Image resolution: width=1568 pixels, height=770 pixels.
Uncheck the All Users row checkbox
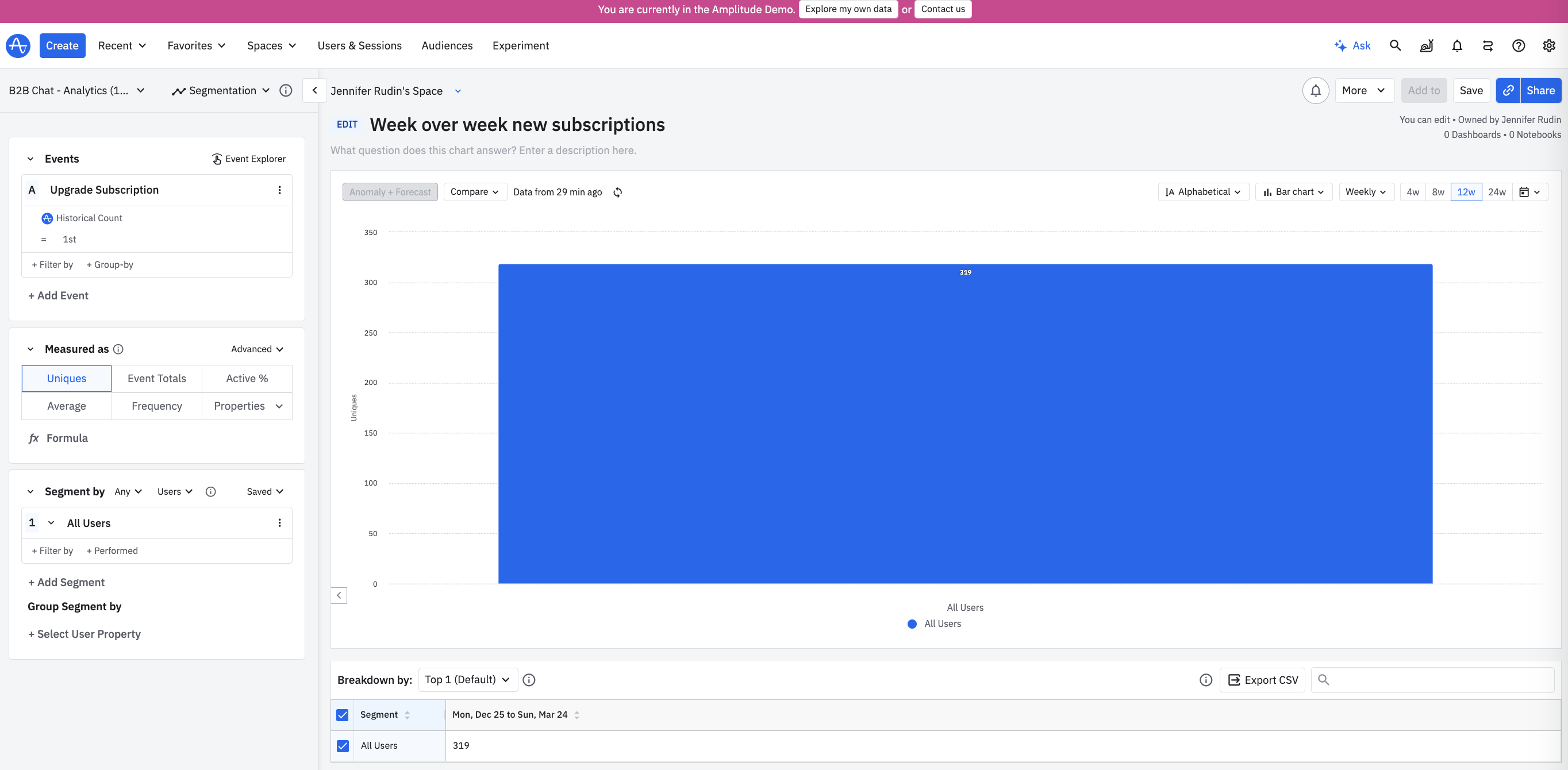pos(343,746)
